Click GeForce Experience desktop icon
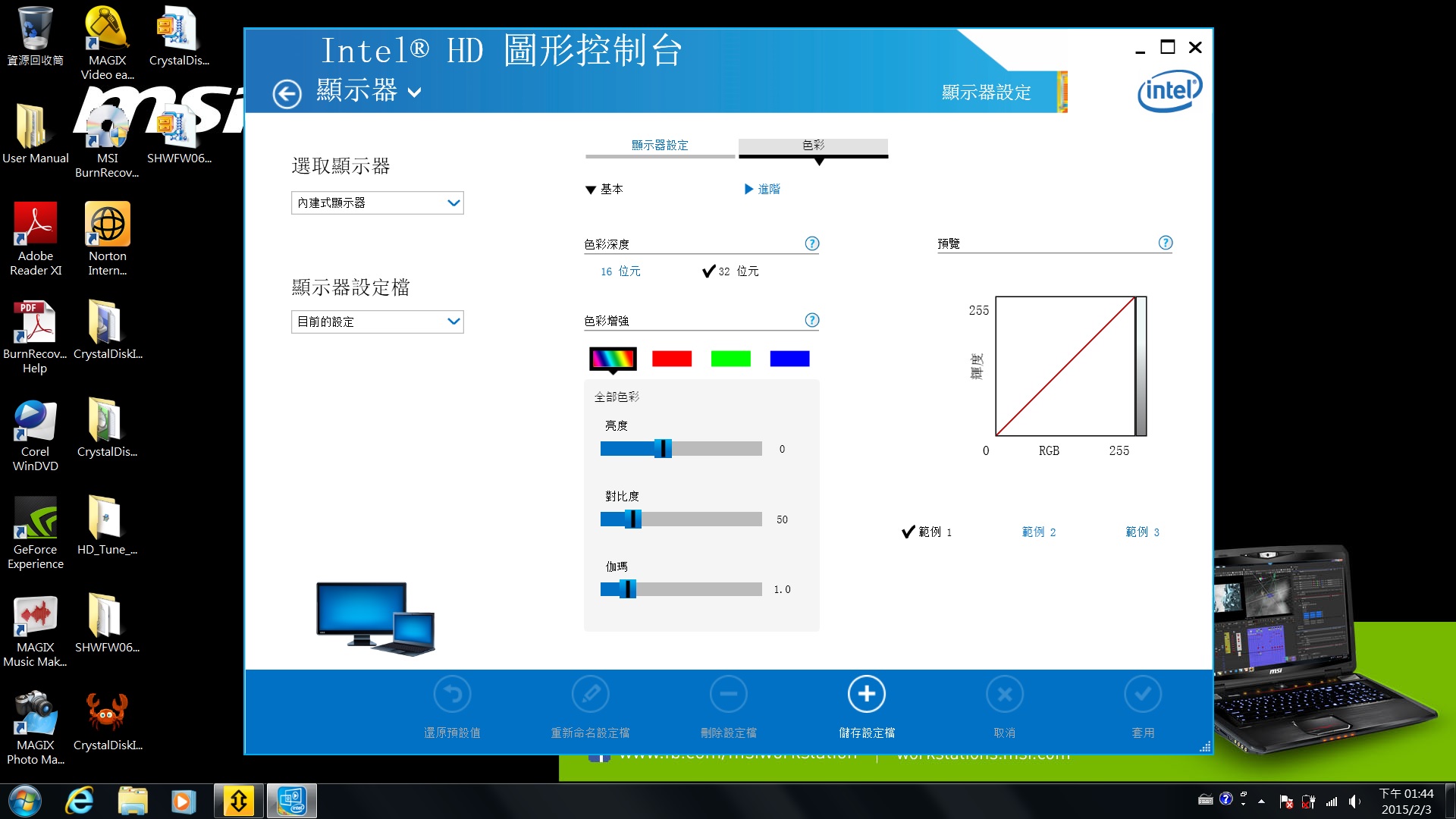The height and width of the screenshot is (819, 1456). tap(35, 519)
